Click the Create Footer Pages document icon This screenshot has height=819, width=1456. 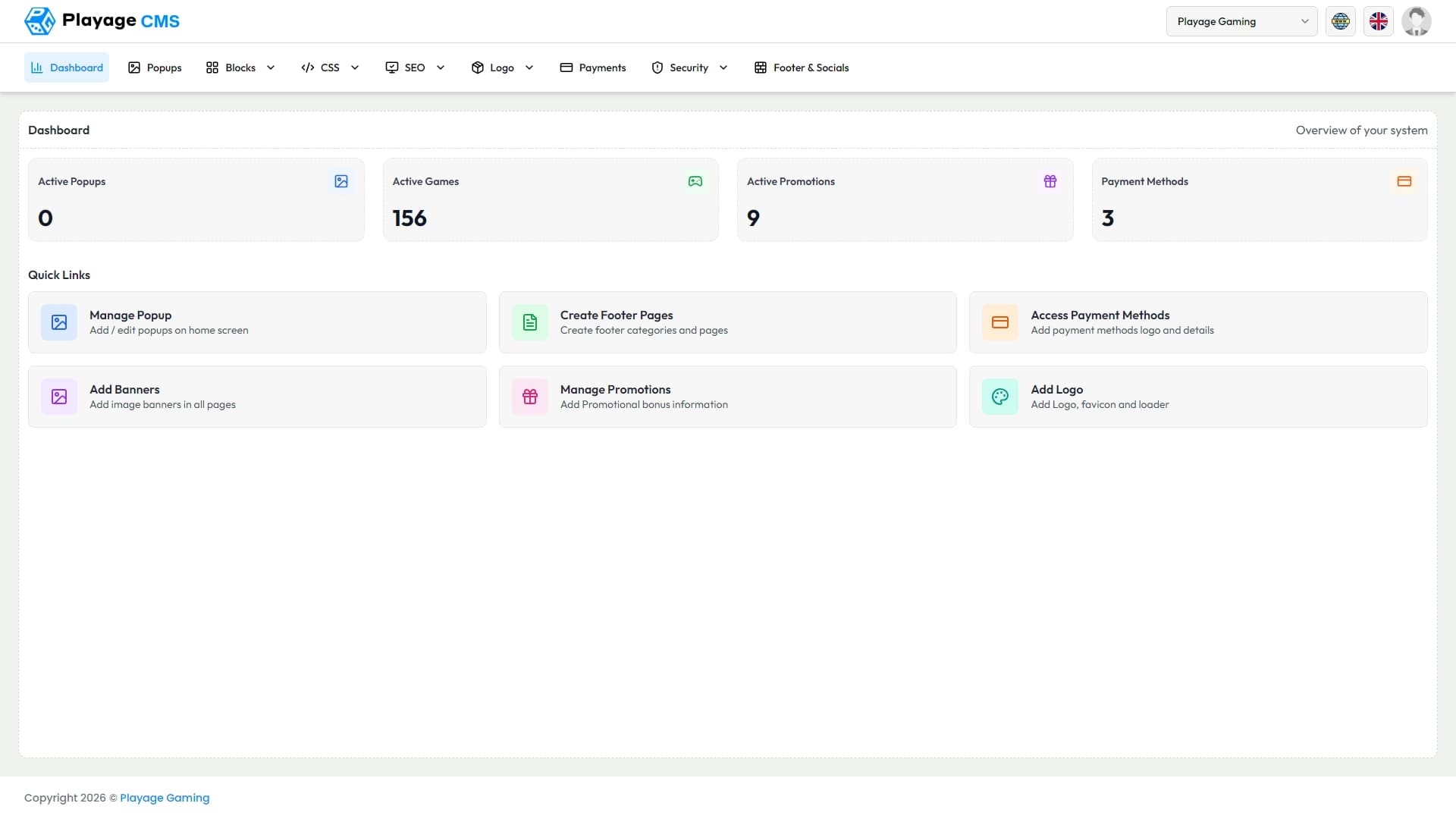tap(530, 322)
